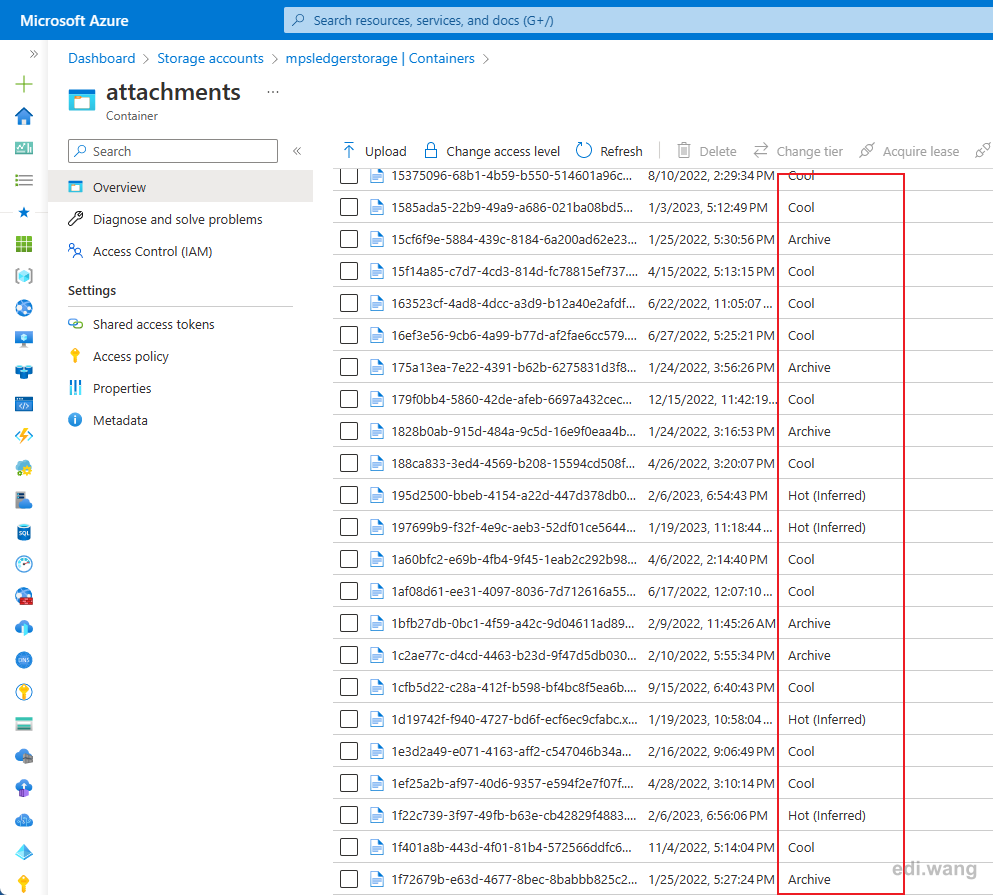Viewport: 993px width, 895px height.
Task: Click the Home icon in left sidebar
Action: (x=24, y=117)
